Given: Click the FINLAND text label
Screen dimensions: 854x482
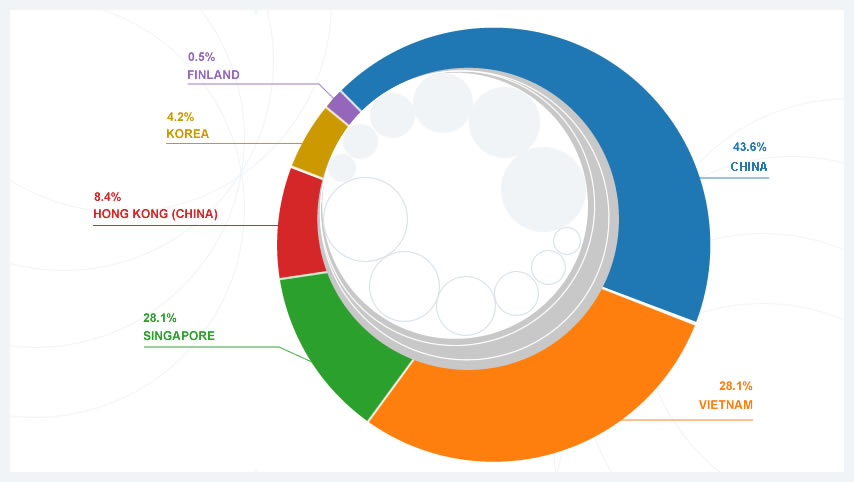Looking at the screenshot, I should tap(213, 75).
